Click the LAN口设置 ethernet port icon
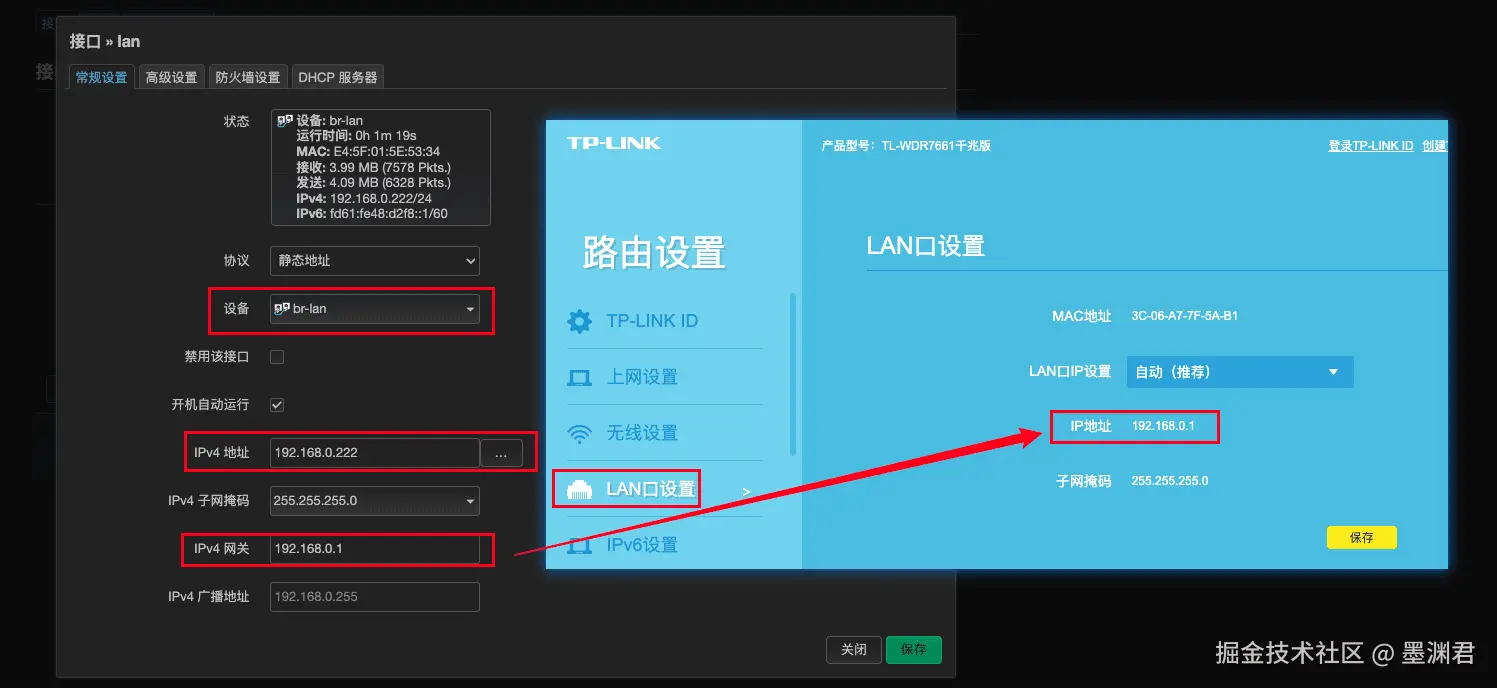This screenshot has height=688, width=1497. click(579, 489)
